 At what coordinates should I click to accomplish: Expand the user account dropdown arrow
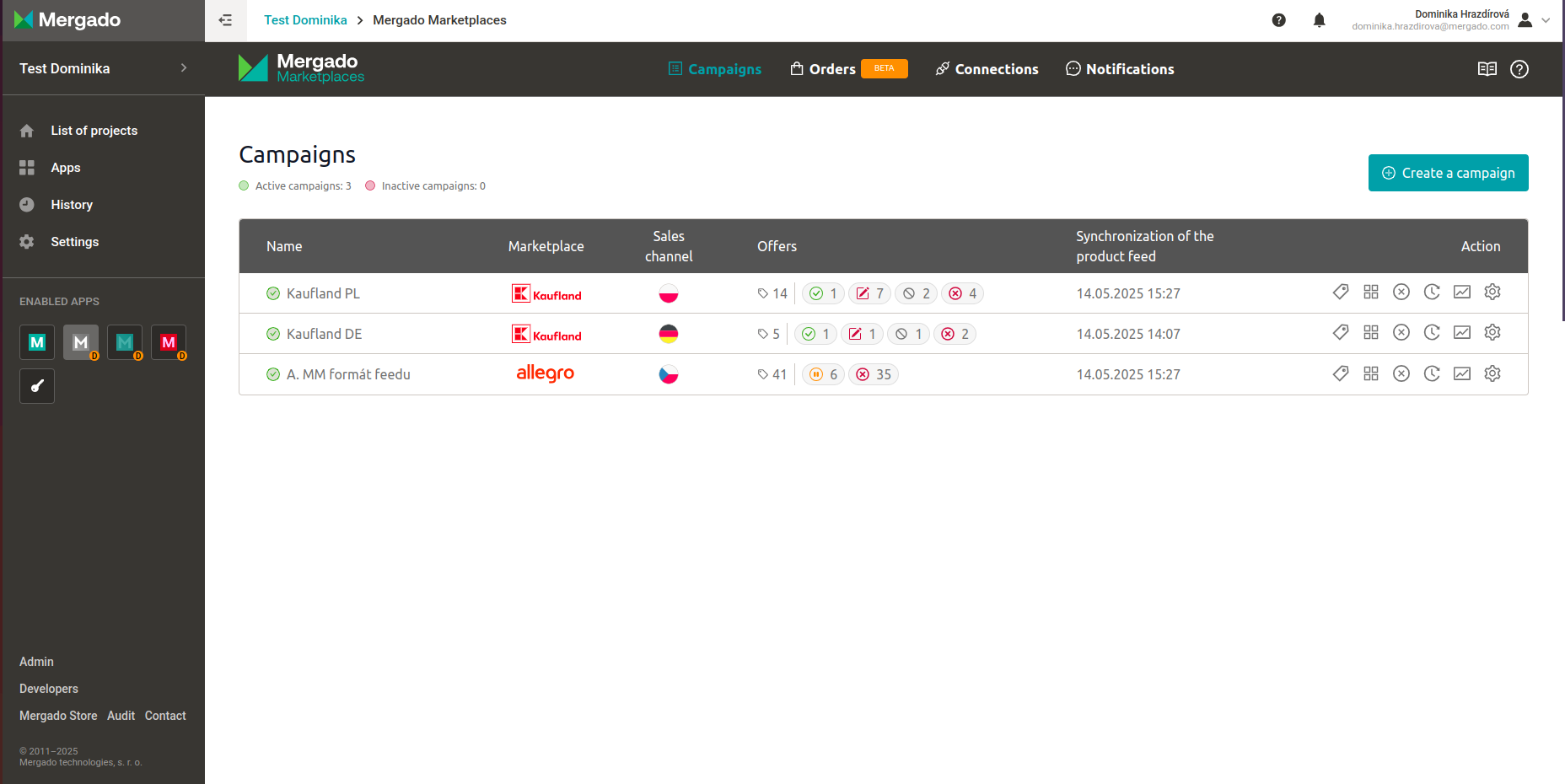pyautogui.click(x=1546, y=20)
